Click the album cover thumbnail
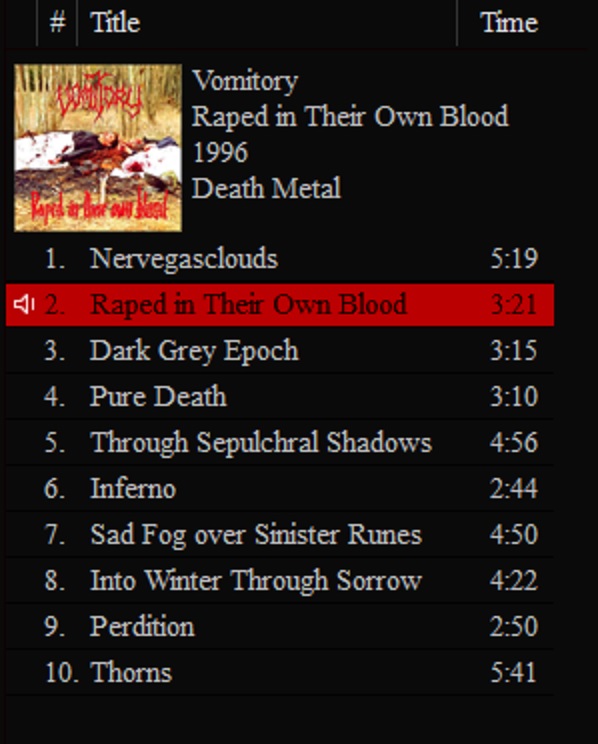 [98, 148]
